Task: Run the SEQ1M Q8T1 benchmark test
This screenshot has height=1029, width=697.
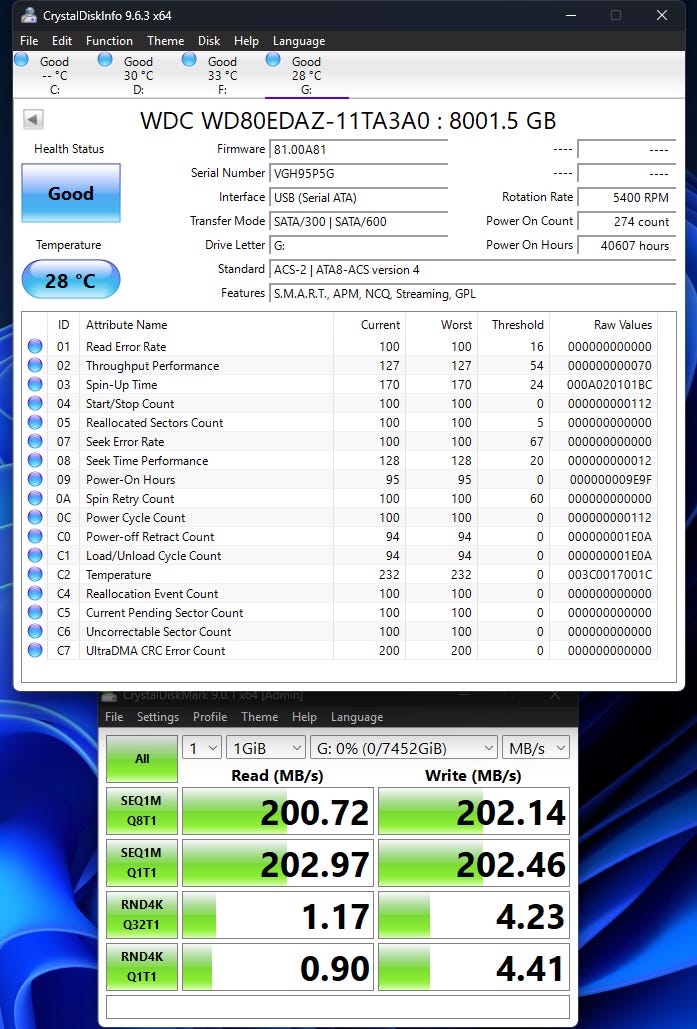Action: 142,811
